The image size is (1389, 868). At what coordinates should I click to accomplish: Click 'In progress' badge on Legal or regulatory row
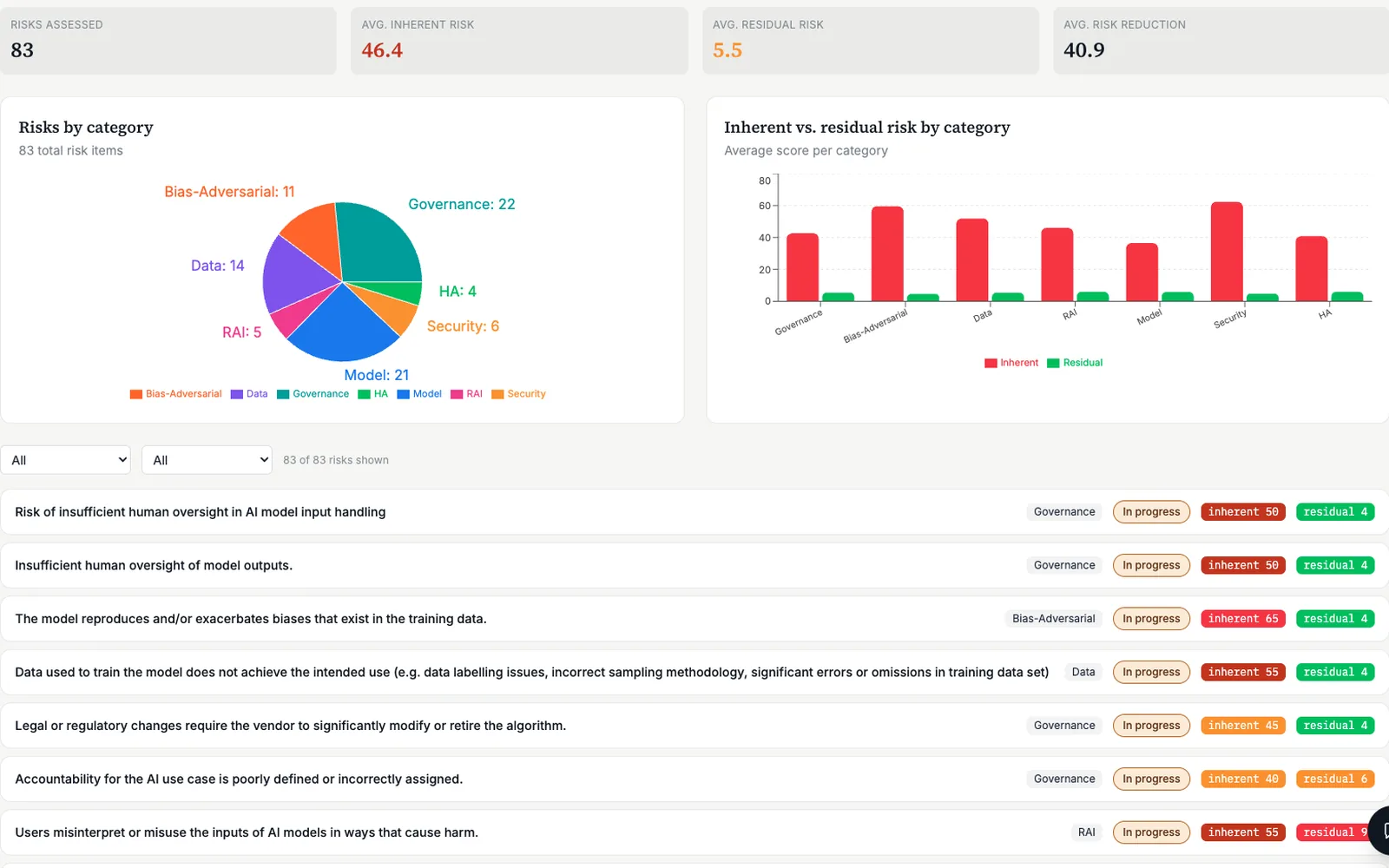[x=1151, y=726]
